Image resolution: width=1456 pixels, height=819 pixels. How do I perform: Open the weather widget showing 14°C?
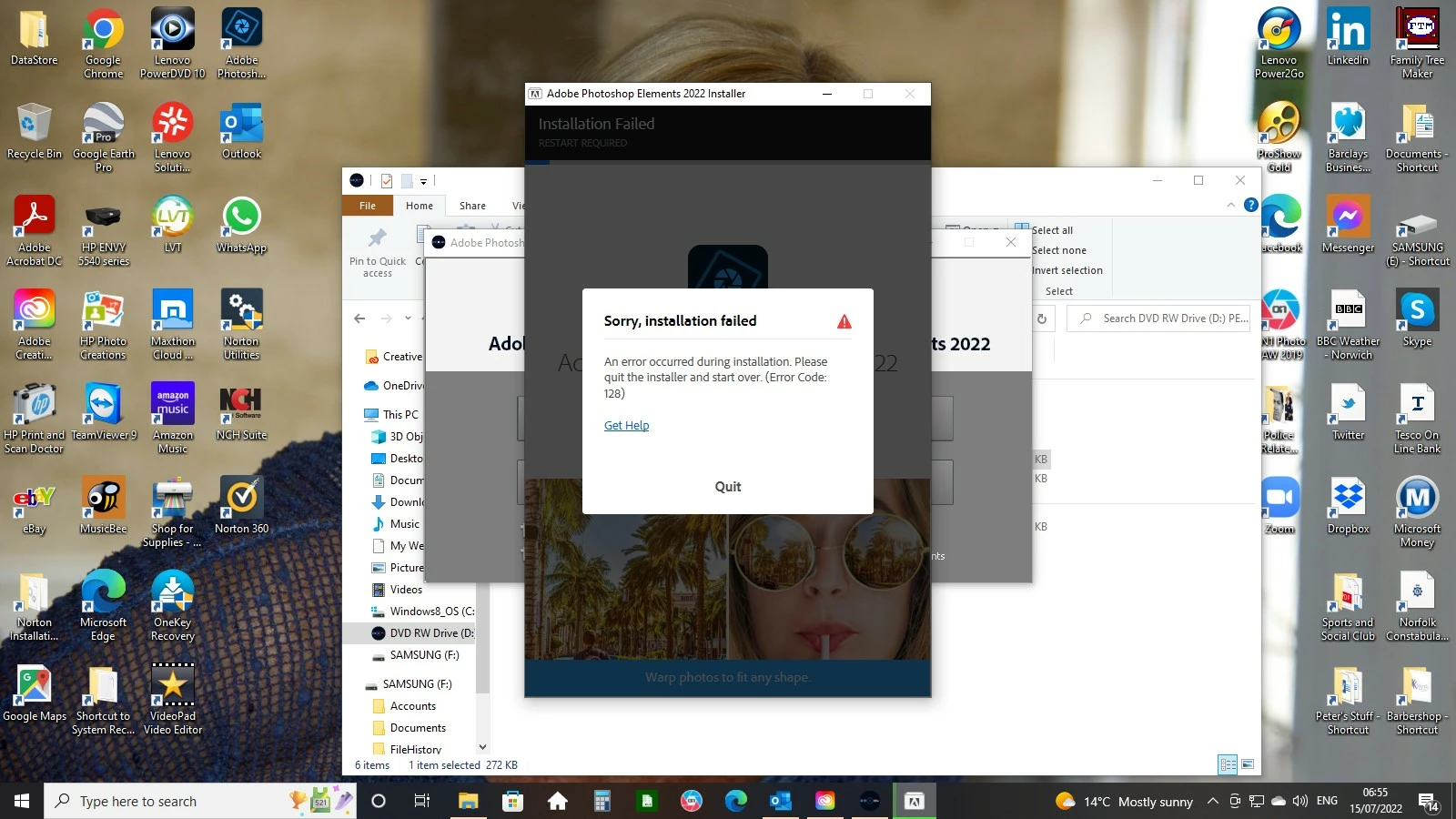[x=1124, y=801]
